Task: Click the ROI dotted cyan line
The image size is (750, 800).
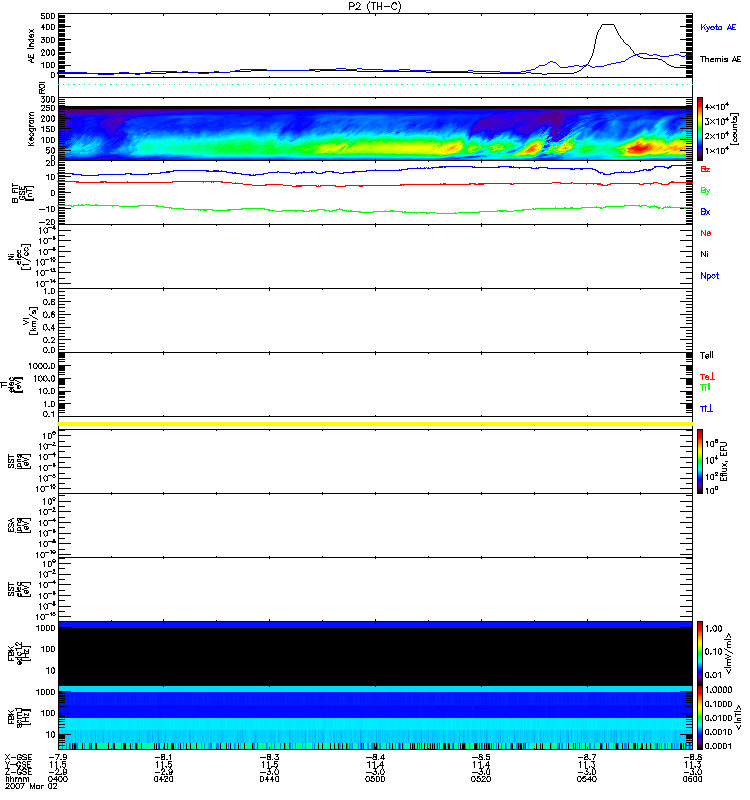Action: pyautogui.click(x=375, y=85)
